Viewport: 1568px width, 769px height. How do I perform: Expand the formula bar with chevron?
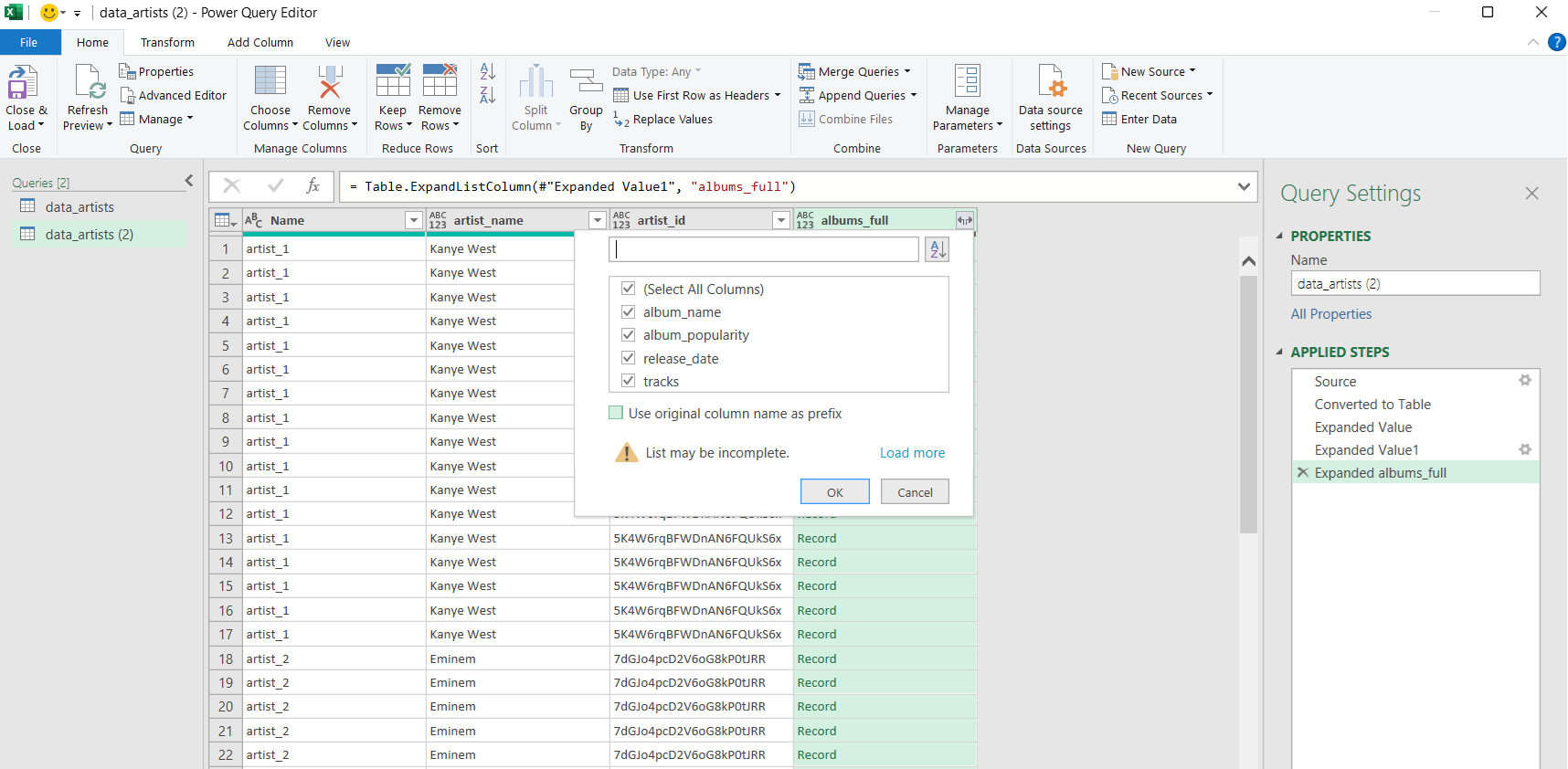click(x=1244, y=186)
